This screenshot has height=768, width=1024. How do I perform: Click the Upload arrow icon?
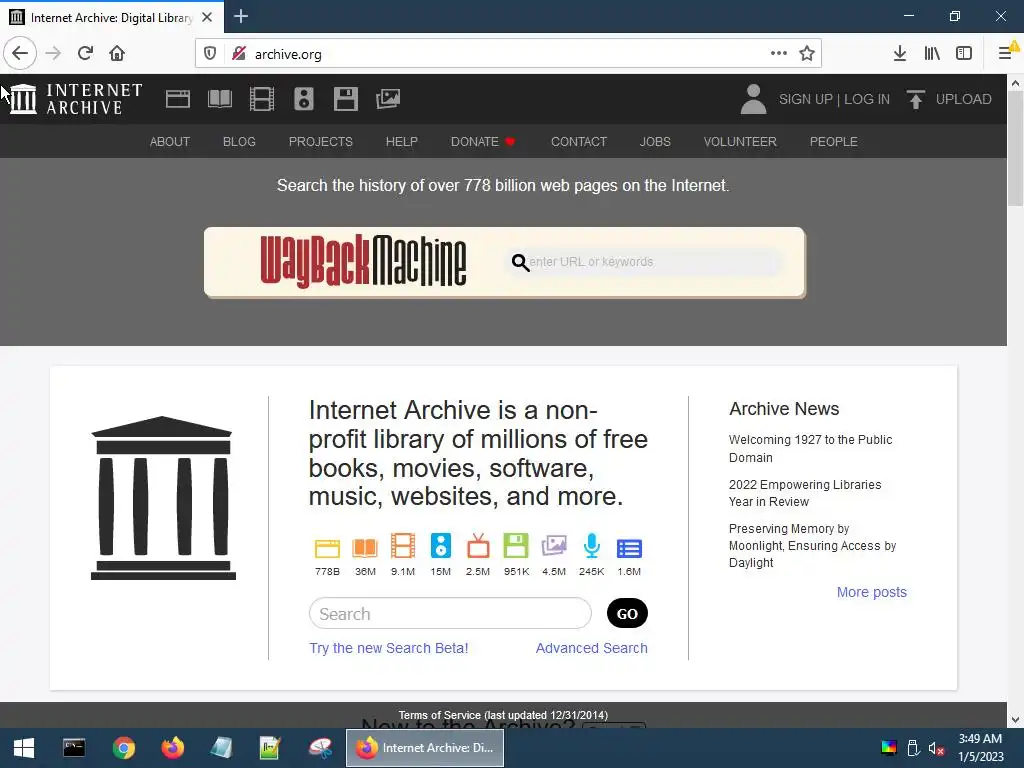point(916,99)
